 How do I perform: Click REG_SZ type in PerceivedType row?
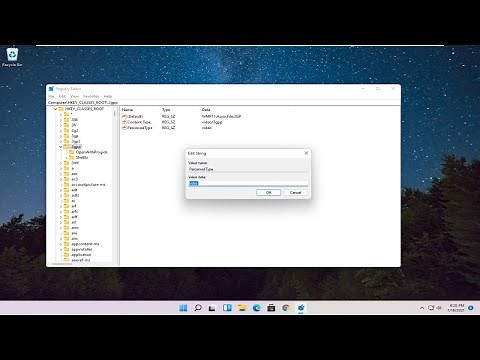(168, 128)
